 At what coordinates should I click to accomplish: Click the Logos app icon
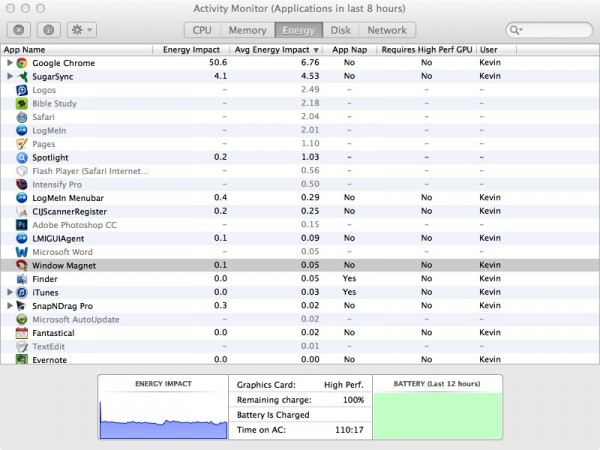coord(22,90)
